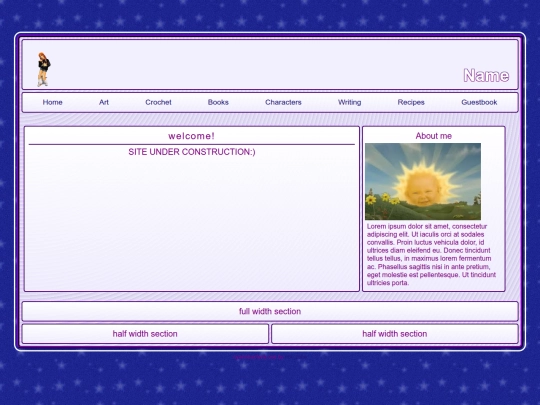Click the 'full width section' box
Viewport: 540px width, 405px height.
(x=270, y=311)
